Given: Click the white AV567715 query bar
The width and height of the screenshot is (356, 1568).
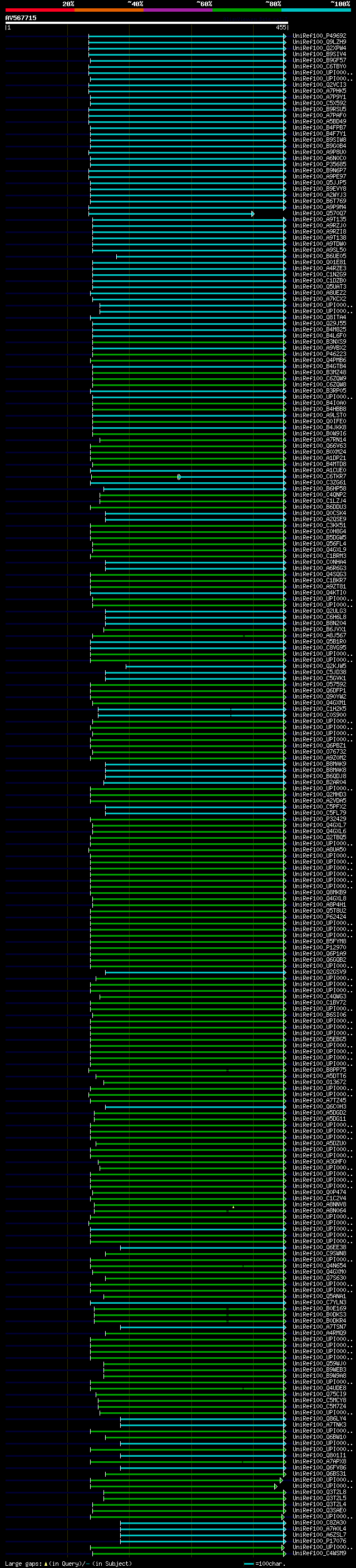Looking at the screenshot, I should tap(147, 22).
